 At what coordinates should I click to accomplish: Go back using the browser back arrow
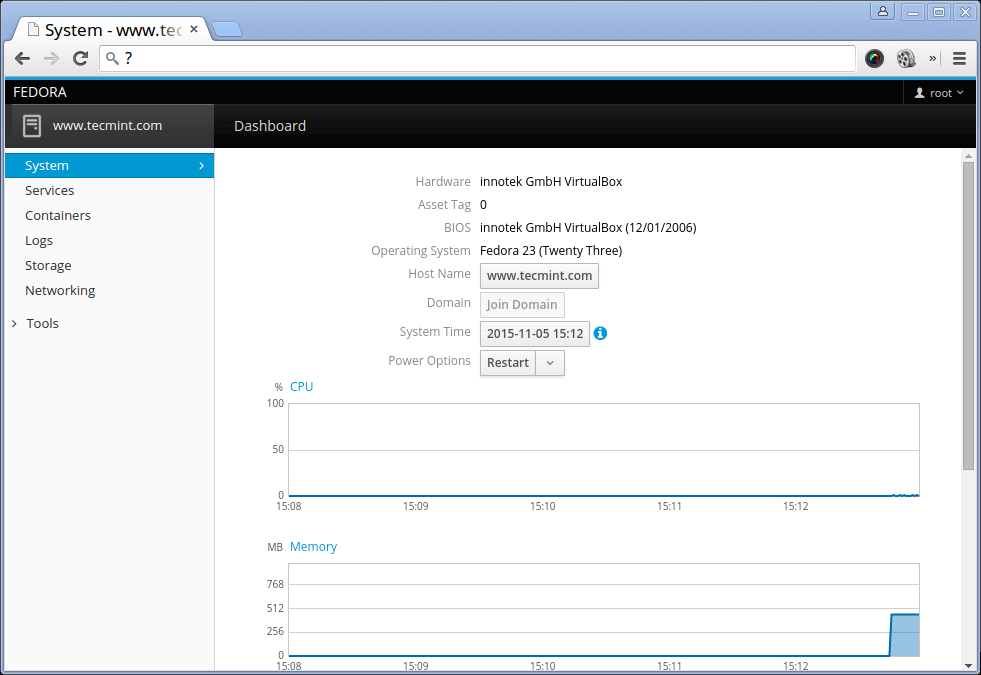click(x=22, y=58)
